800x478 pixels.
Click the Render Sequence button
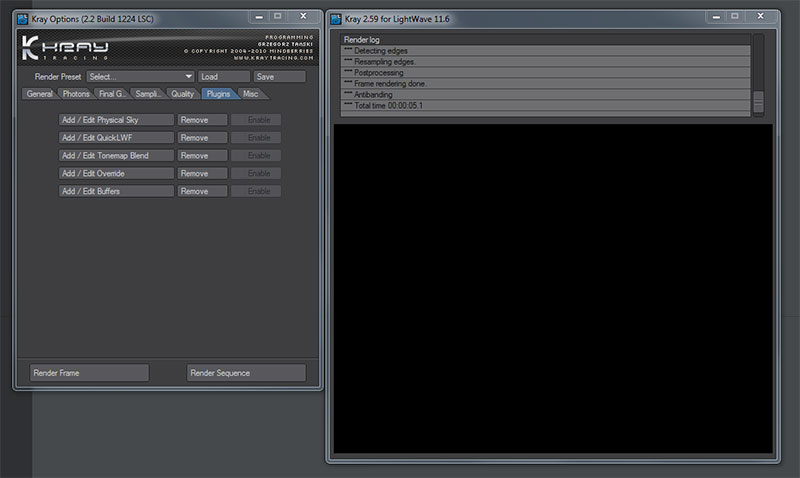[x=246, y=373]
